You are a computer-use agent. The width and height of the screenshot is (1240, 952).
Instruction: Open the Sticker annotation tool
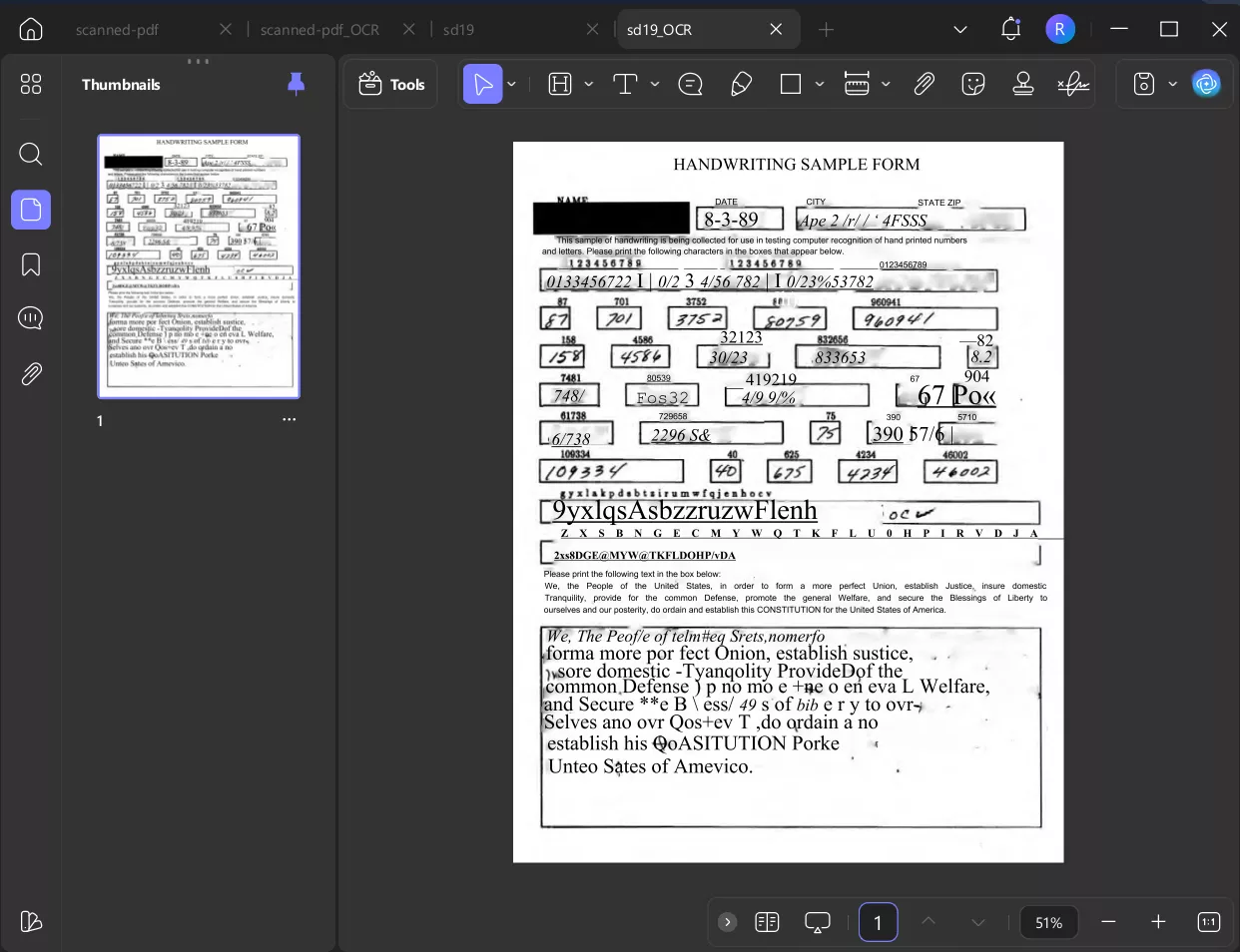973,84
